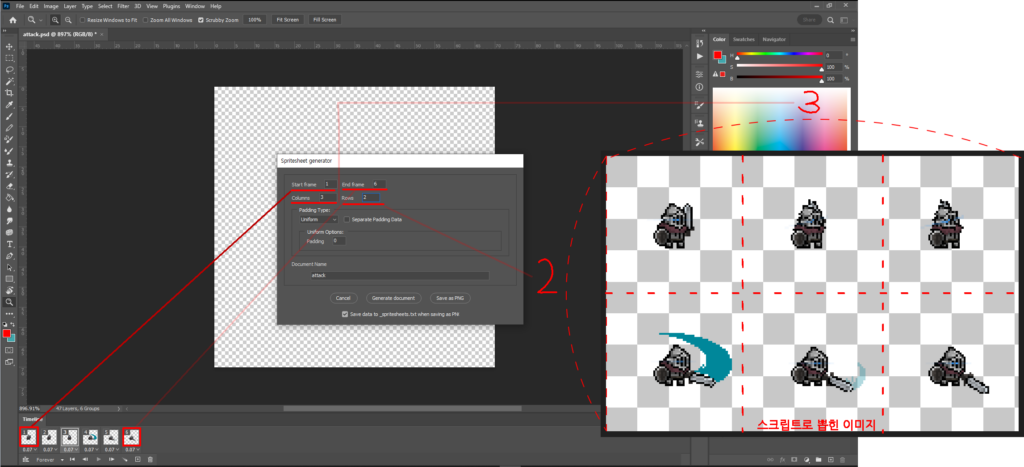Screen dimensions: 1024x467
Task: Select the Hand tool
Action: coord(9,290)
